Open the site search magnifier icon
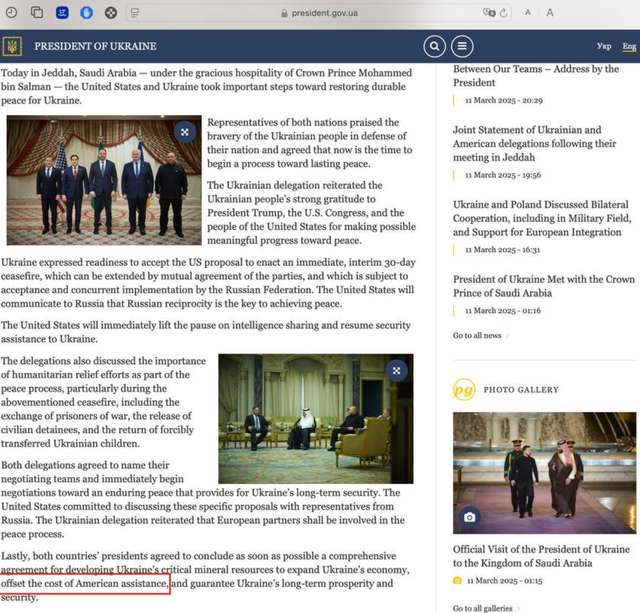 tap(434, 46)
